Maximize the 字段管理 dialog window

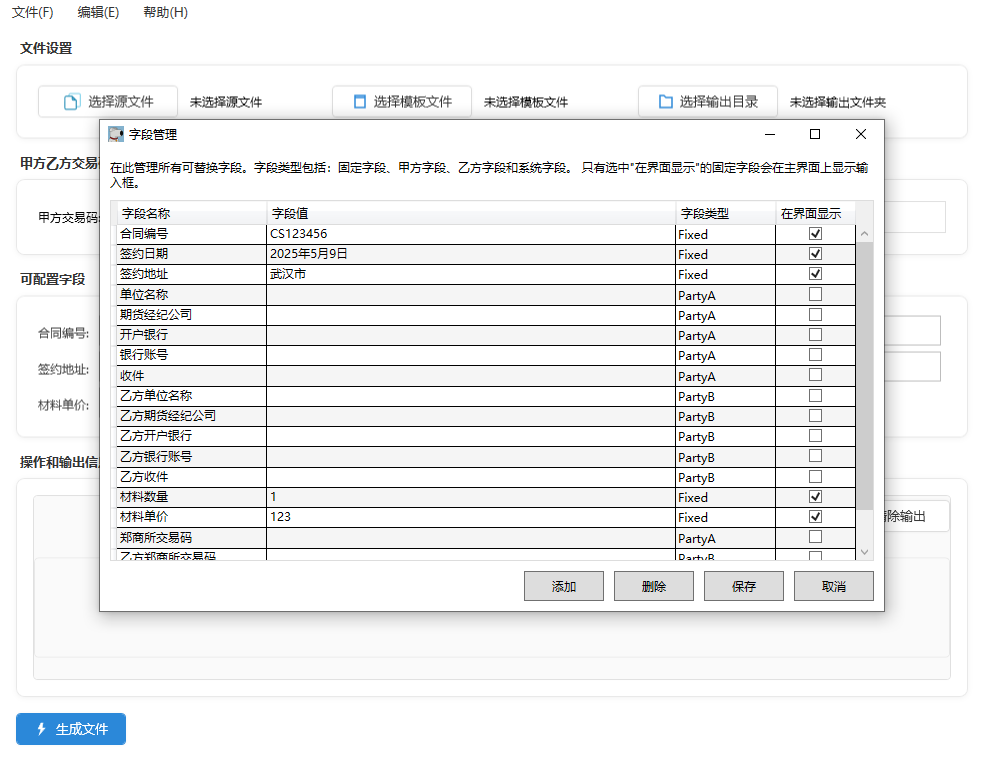click(x=814, y=134)
